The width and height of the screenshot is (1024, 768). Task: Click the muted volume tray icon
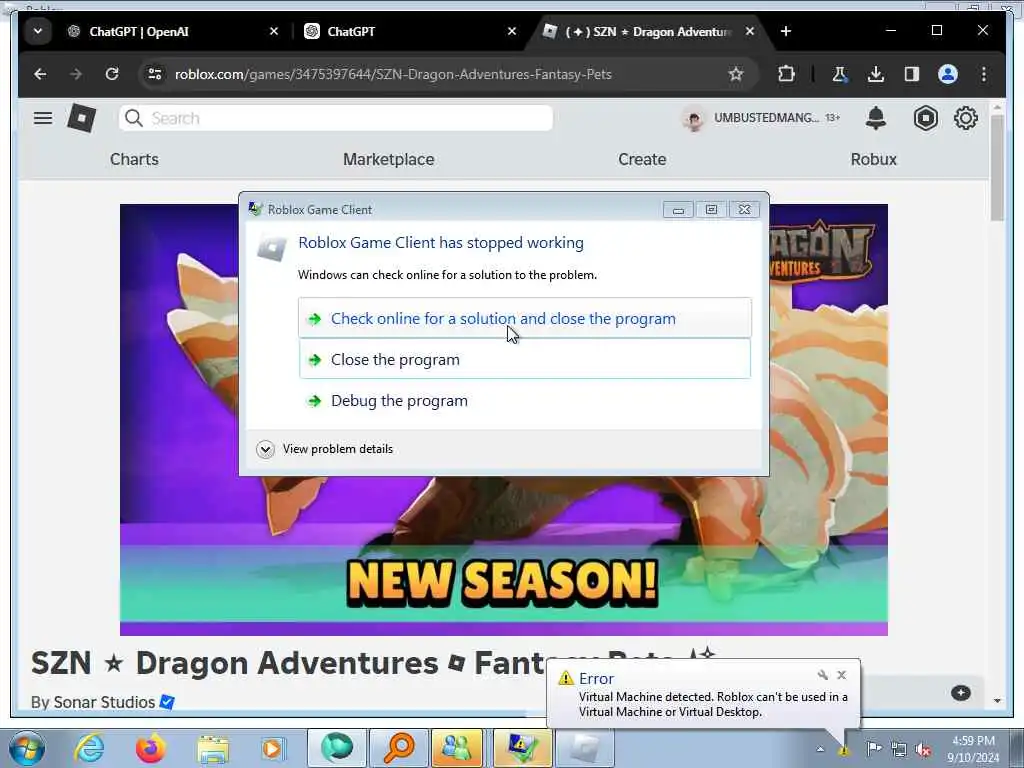(923, 749)
